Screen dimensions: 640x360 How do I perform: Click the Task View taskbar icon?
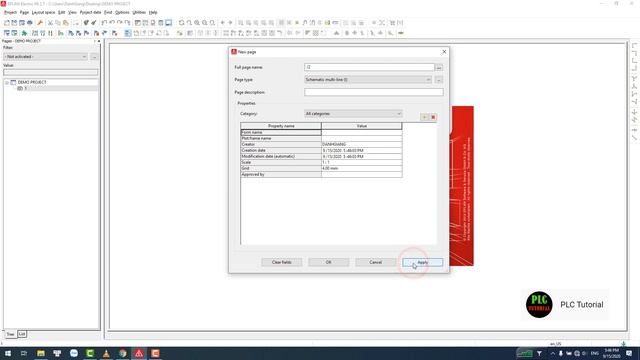[x=24, y=353]
